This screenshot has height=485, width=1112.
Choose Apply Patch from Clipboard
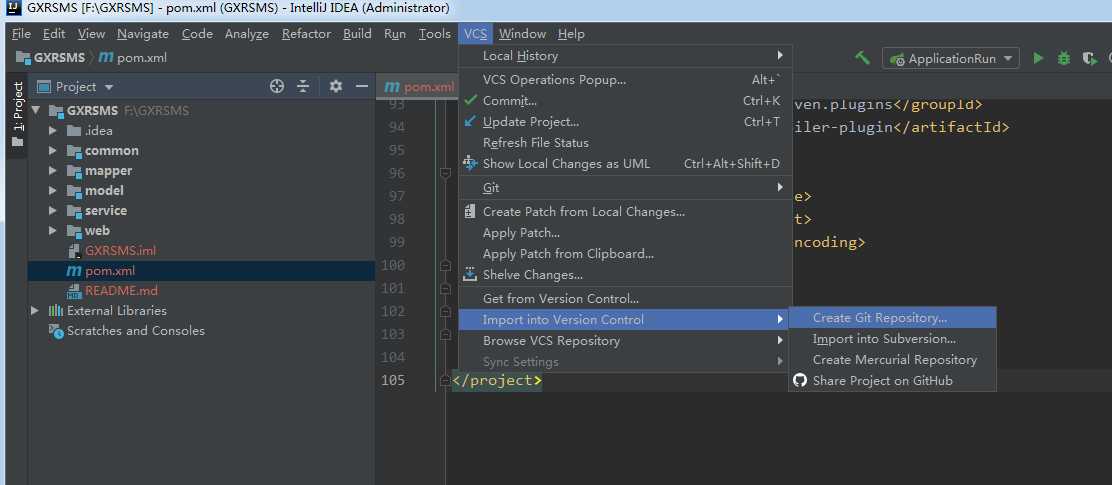[x=626, y=254]
